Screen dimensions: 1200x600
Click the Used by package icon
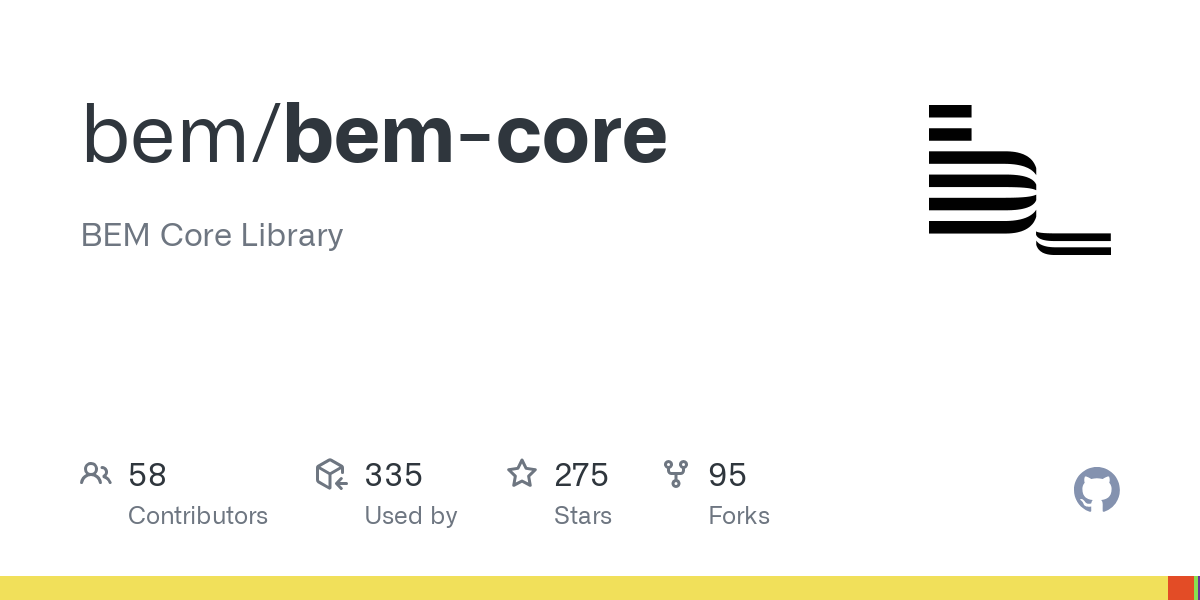331,474
